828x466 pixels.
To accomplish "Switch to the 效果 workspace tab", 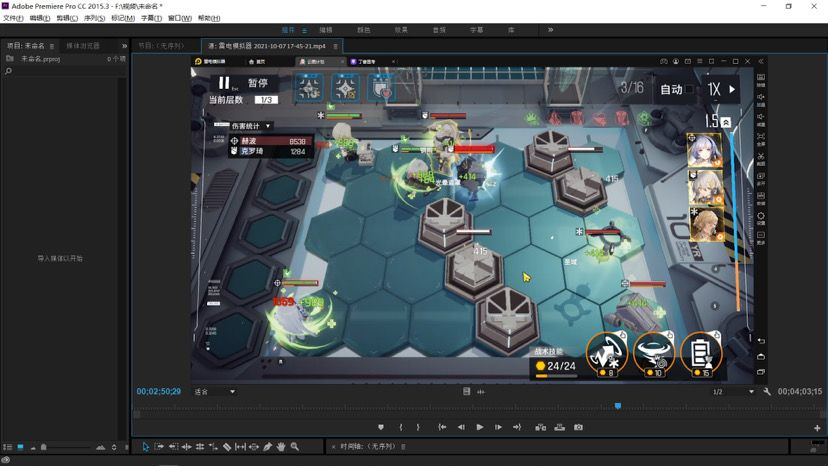I will (x=401, y=30).
